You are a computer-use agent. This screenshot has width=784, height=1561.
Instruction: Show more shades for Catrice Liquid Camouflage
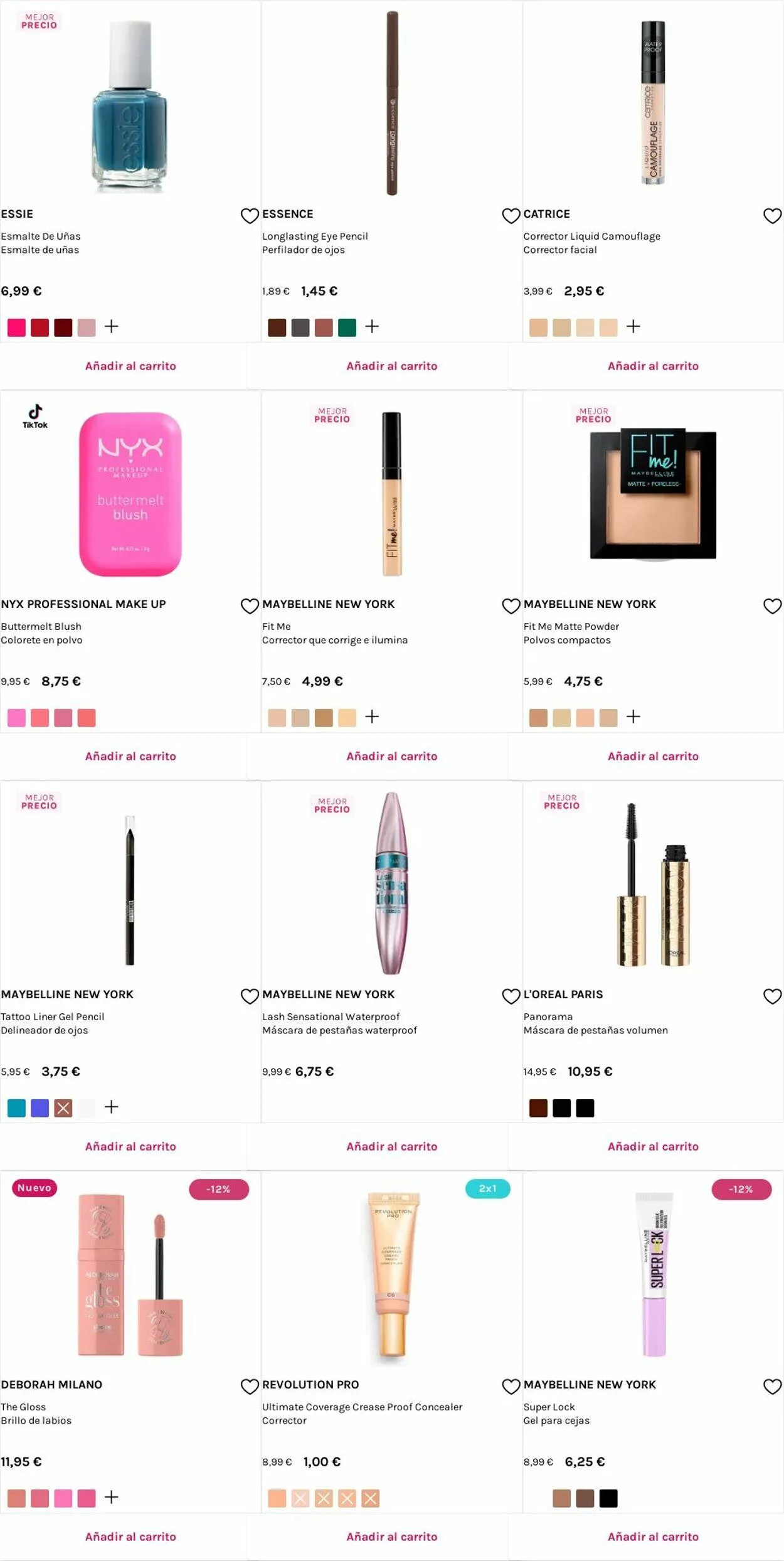[x=633, y=326]
